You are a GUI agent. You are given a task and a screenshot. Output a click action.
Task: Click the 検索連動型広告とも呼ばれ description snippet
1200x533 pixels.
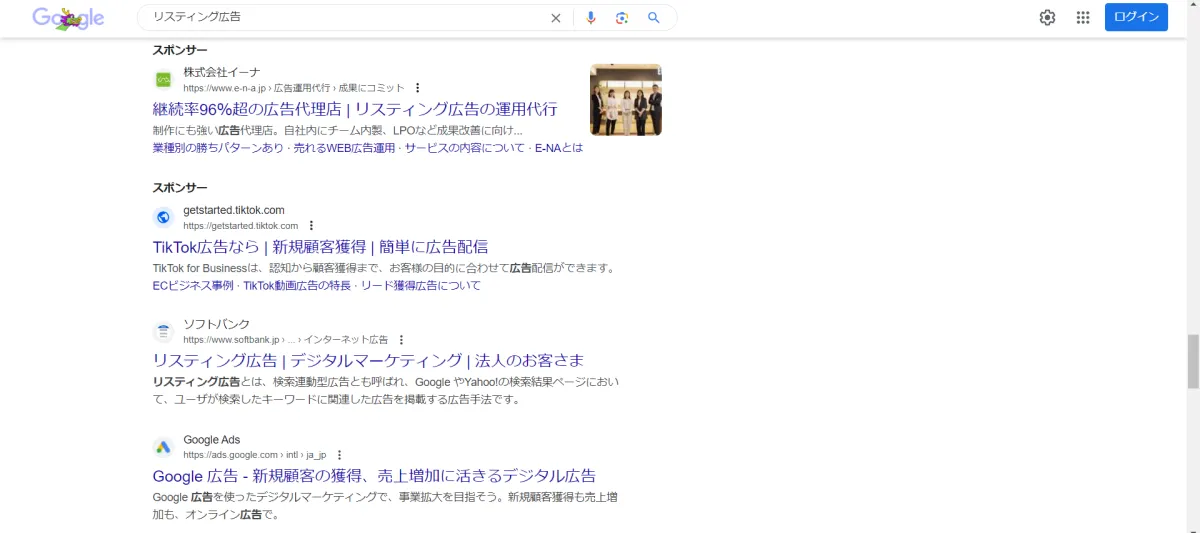(384, 391)
